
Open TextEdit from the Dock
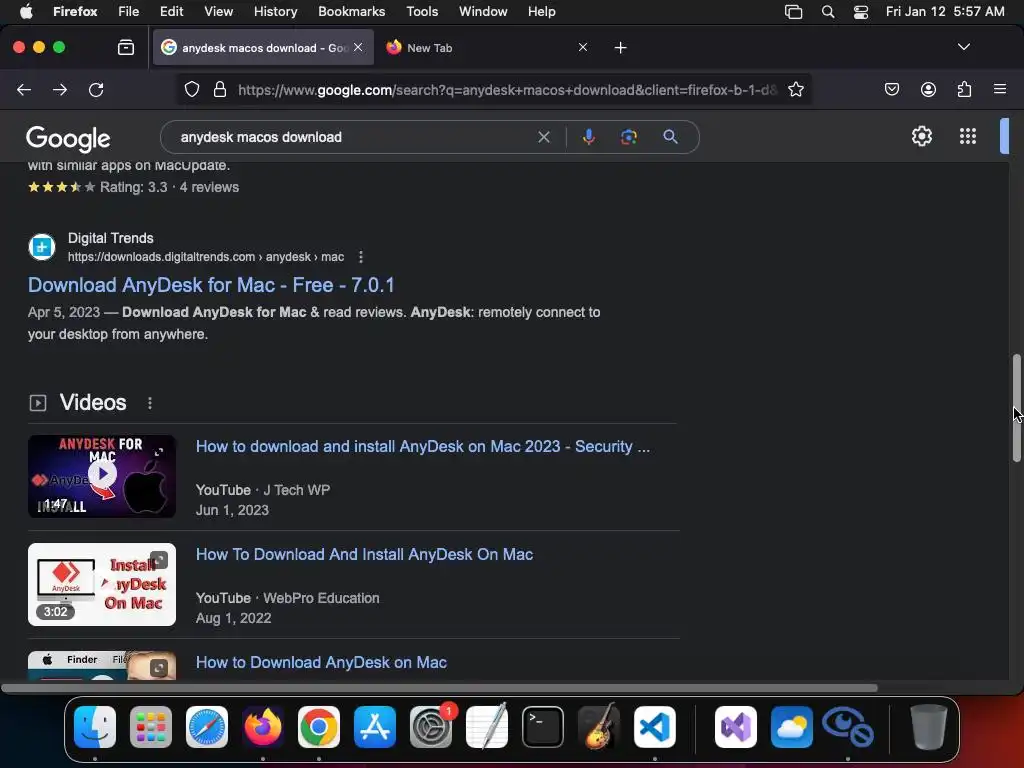487,727
